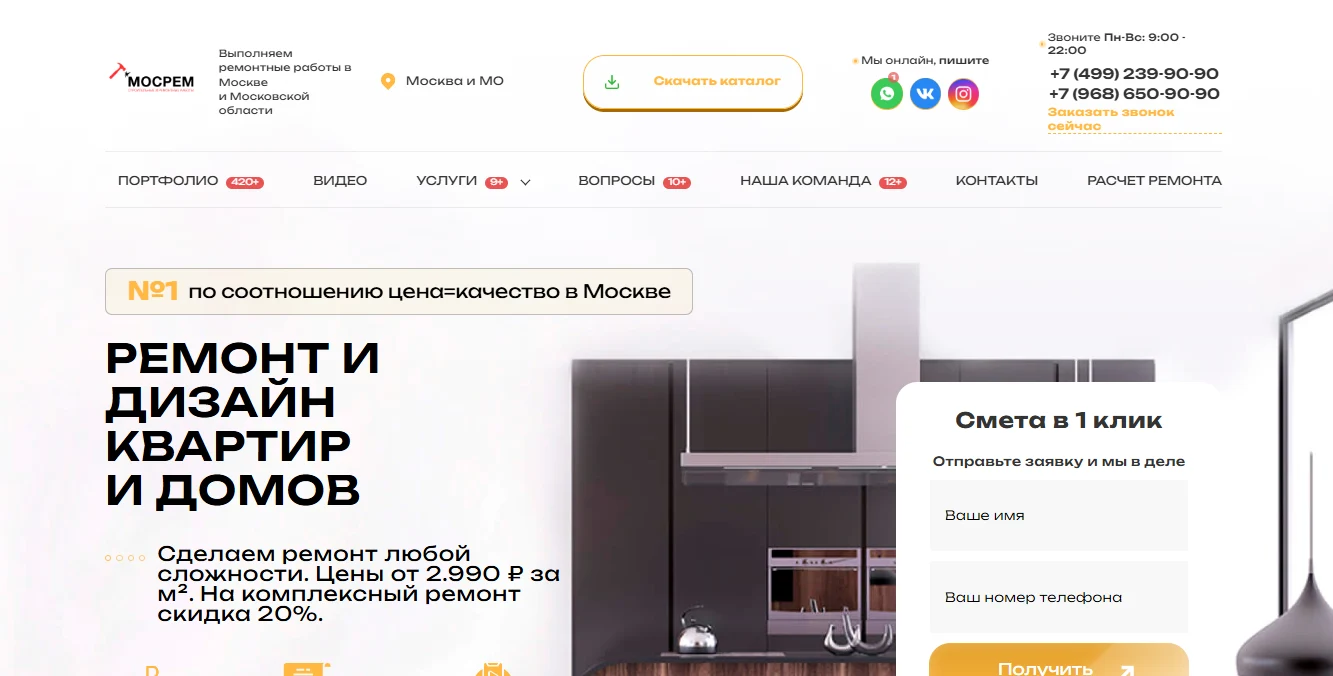
Task: Open the РАСЧЕТ РЕМОНТА link
Action: 1154,181
